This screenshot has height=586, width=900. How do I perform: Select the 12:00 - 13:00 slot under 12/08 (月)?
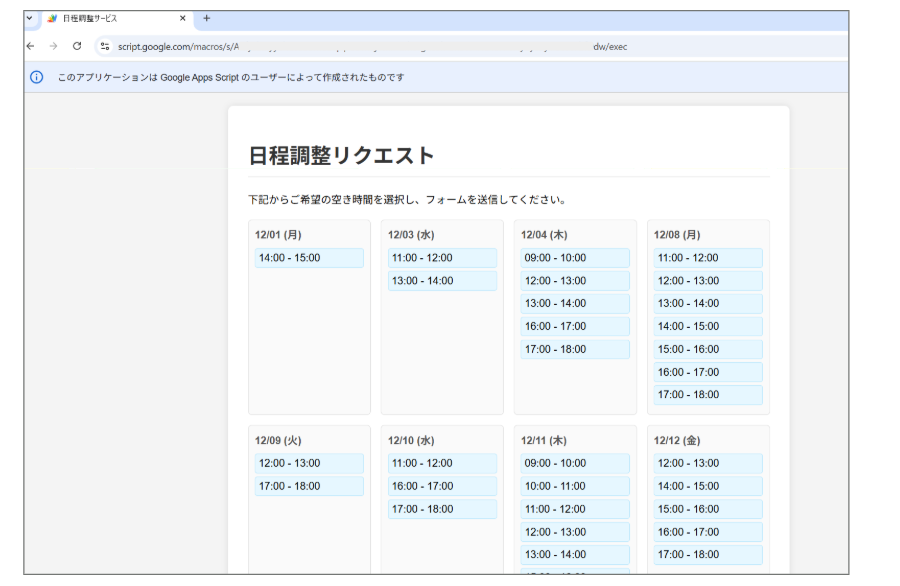pyautogui.click(x=706, y=280)
